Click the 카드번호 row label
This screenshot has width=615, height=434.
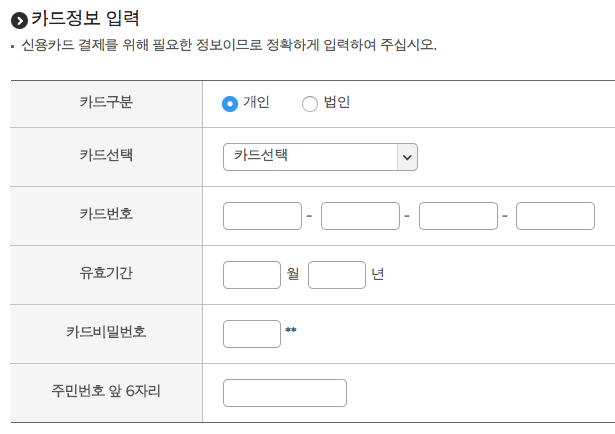pyautogui.click(x=106, y=214)
